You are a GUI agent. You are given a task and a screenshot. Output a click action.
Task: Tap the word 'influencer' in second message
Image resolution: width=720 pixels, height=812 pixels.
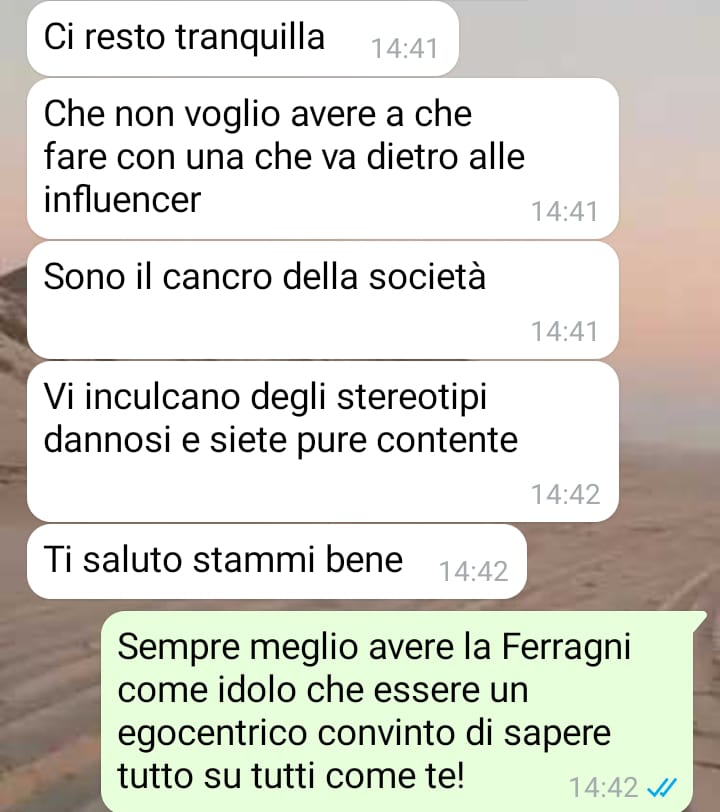(122, 199)
